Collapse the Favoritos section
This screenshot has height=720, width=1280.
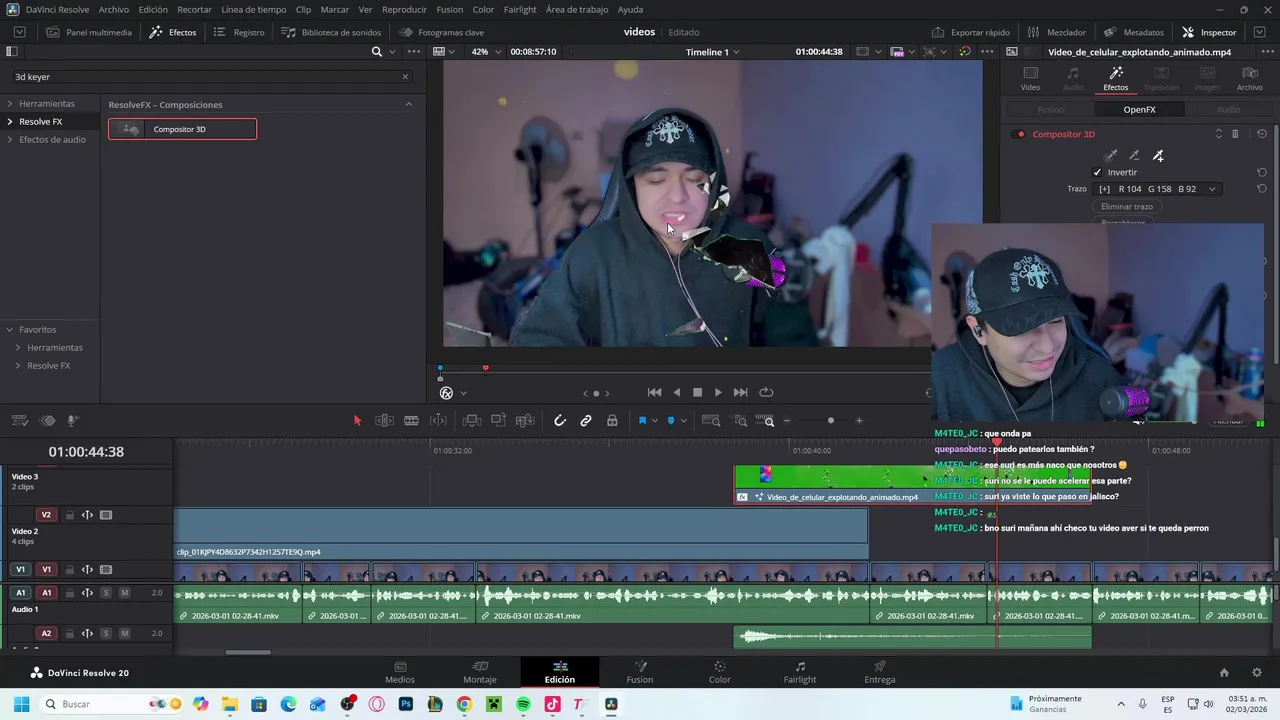coord(9,330)
